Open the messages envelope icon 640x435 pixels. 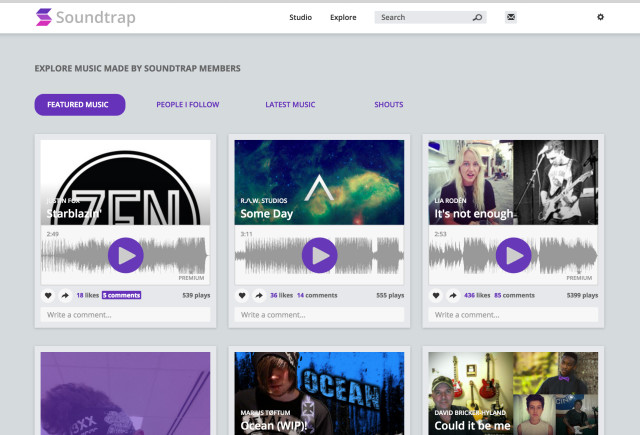coord(511,17)
